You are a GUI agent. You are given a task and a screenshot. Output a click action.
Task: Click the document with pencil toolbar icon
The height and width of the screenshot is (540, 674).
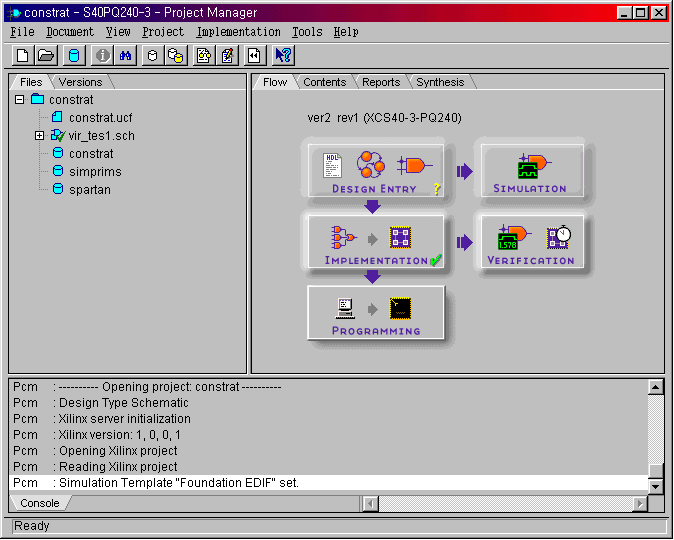click(x=227, y=55)
